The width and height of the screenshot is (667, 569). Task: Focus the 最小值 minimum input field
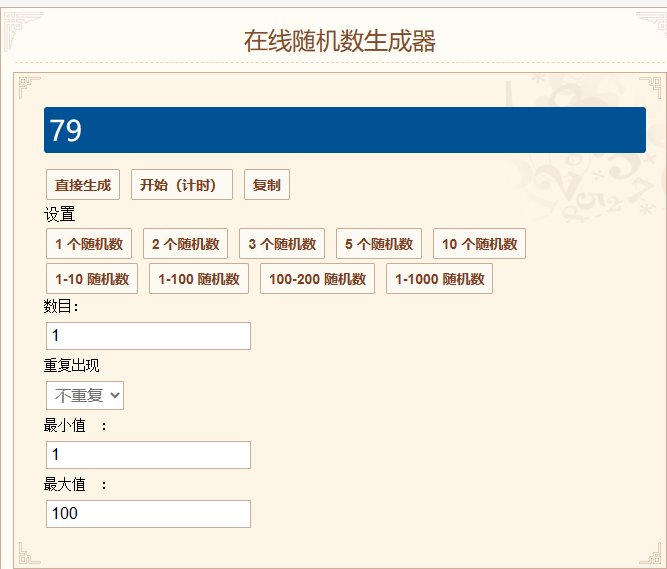pyautogui.click(x=148, y=455)
